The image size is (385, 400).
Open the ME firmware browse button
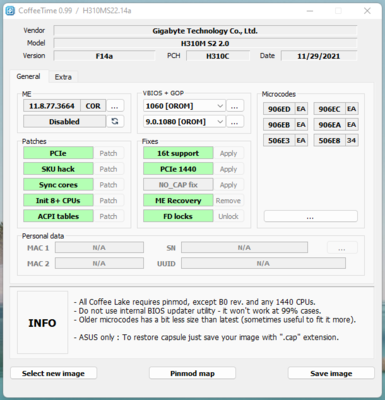(x=115, y=106)
